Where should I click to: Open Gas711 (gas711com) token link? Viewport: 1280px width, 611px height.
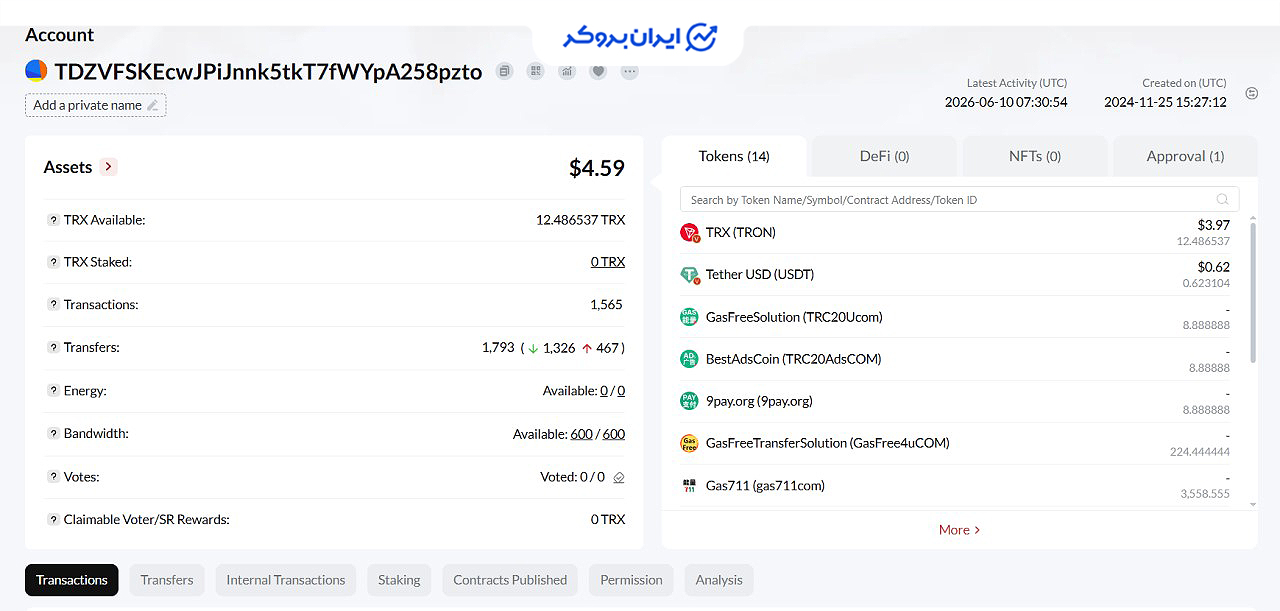point(766,486)
